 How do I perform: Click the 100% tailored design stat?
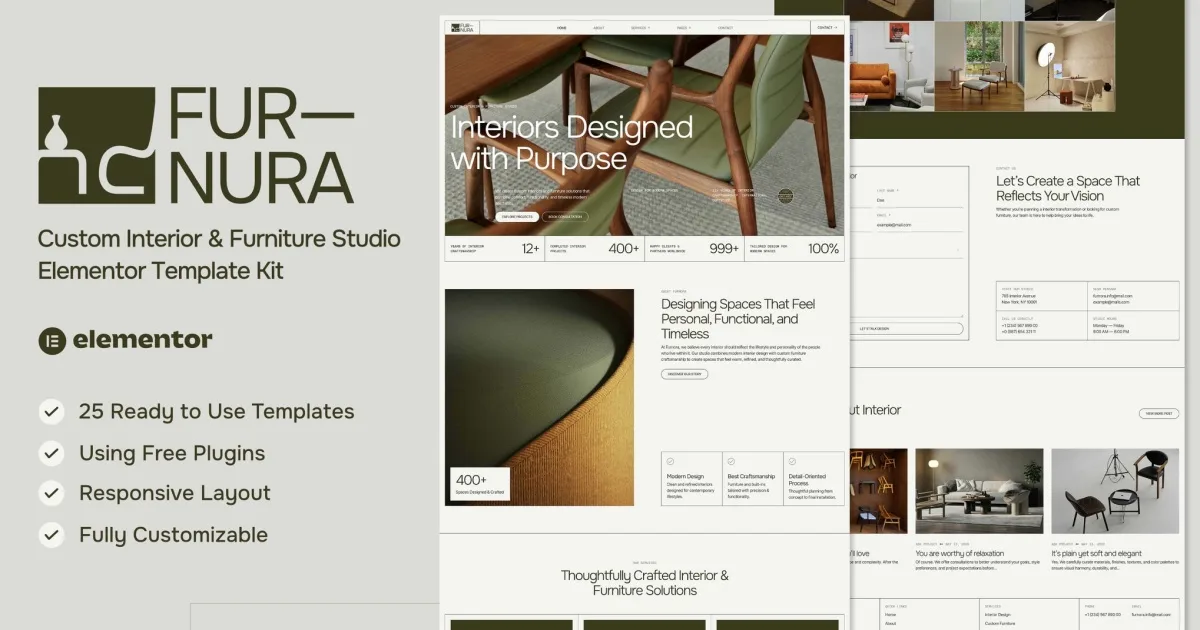click(794, 248)
